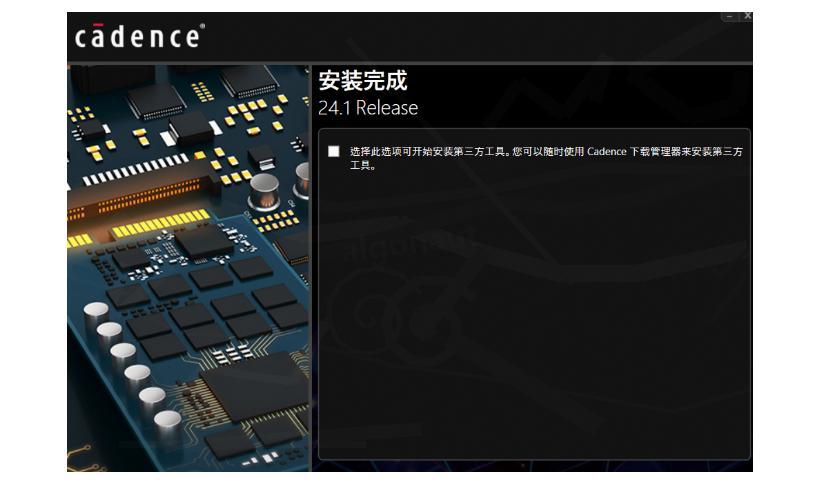Click the '安装完成' heading
Viewport: 820px width, 485px height.
[x=362, y=81]
